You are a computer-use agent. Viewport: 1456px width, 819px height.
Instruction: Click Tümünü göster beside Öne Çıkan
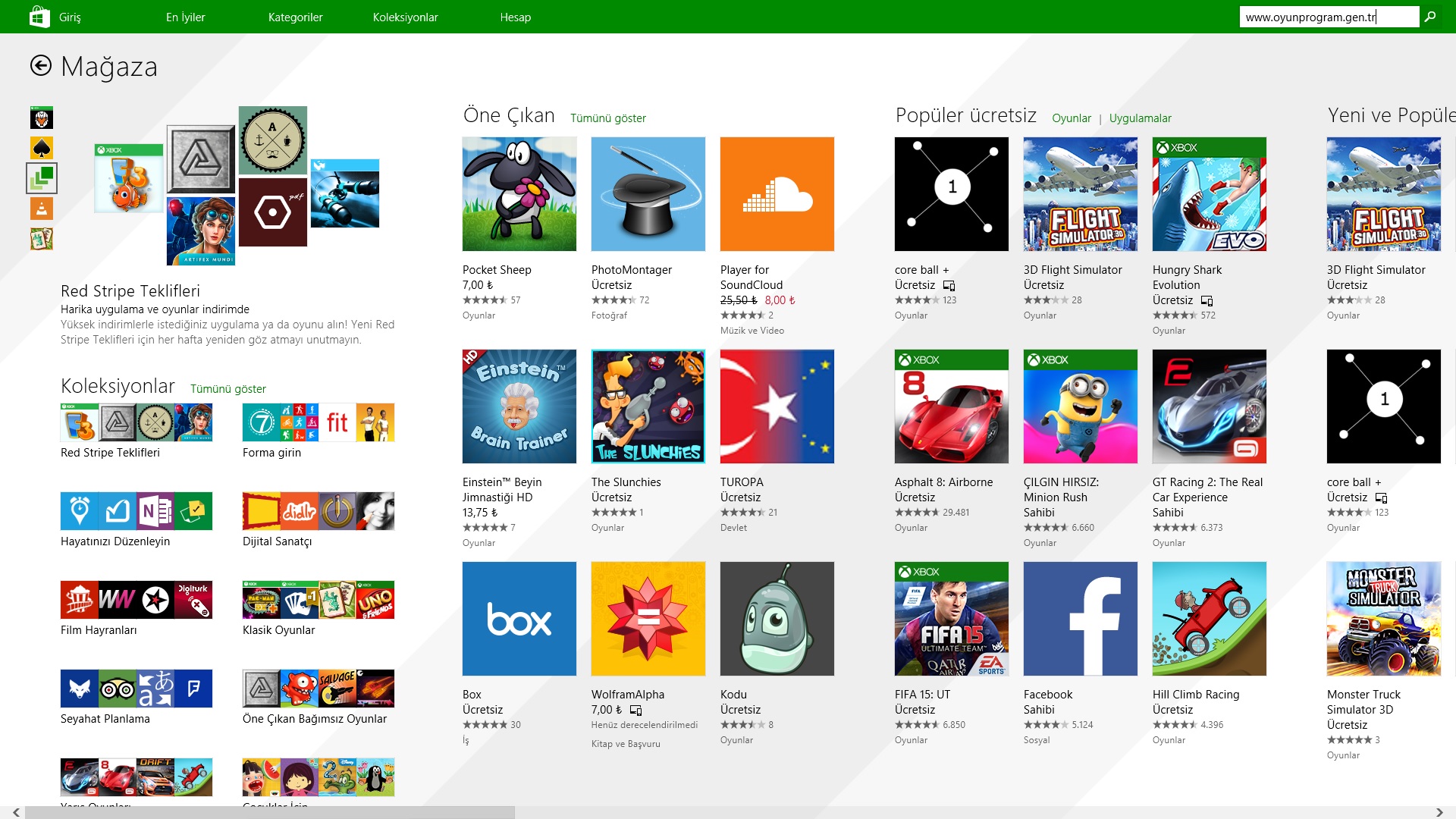(608, 118)
